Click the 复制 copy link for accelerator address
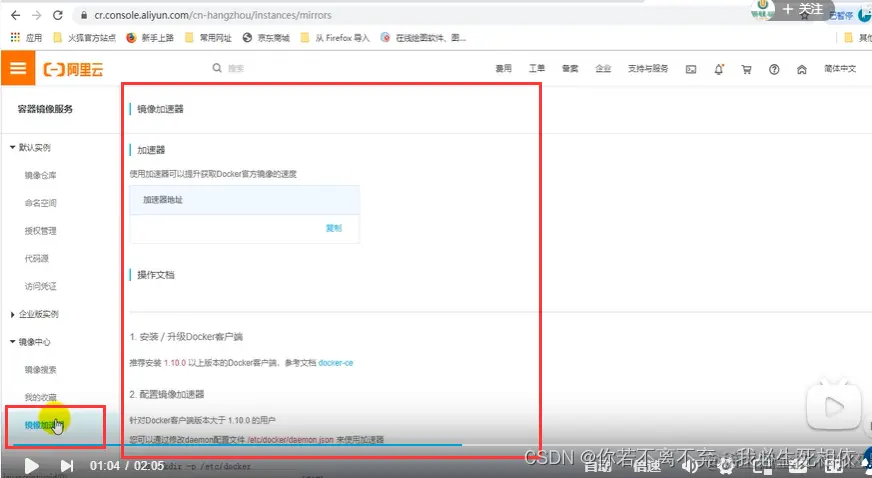Screen dimensions: 872x478 [x=334, y=228]
